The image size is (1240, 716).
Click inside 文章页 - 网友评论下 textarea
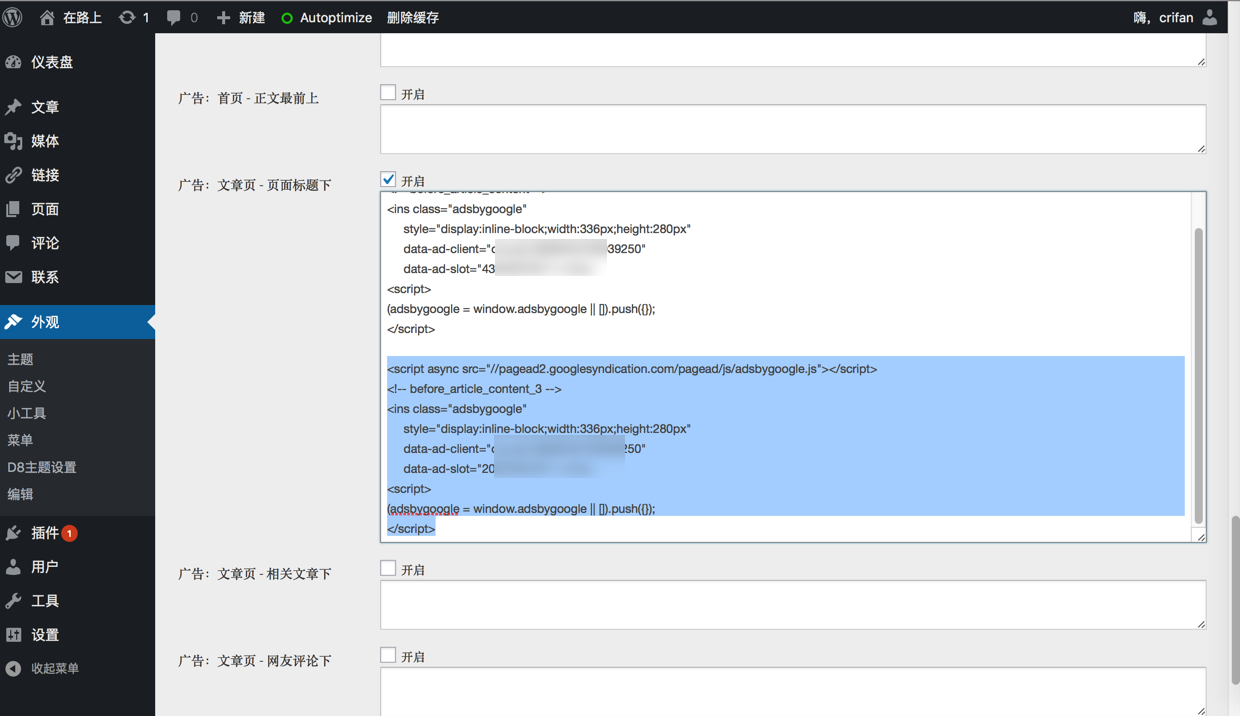(793, 691)
